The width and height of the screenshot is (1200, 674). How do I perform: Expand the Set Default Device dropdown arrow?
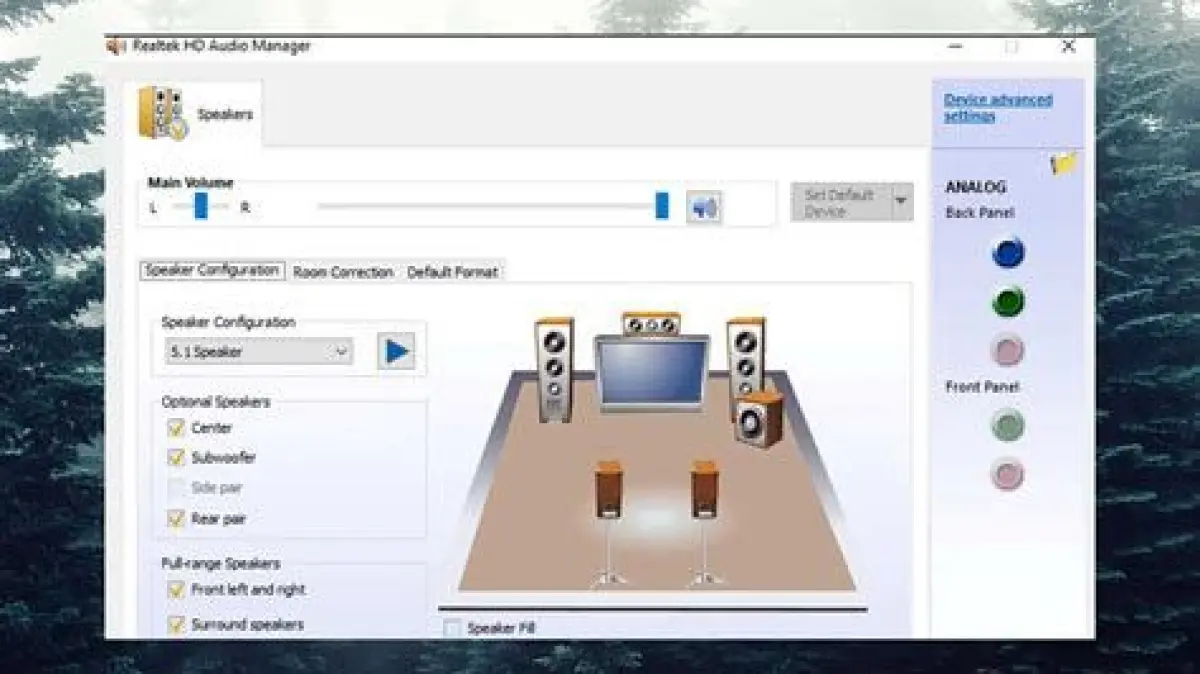(901, 203)
